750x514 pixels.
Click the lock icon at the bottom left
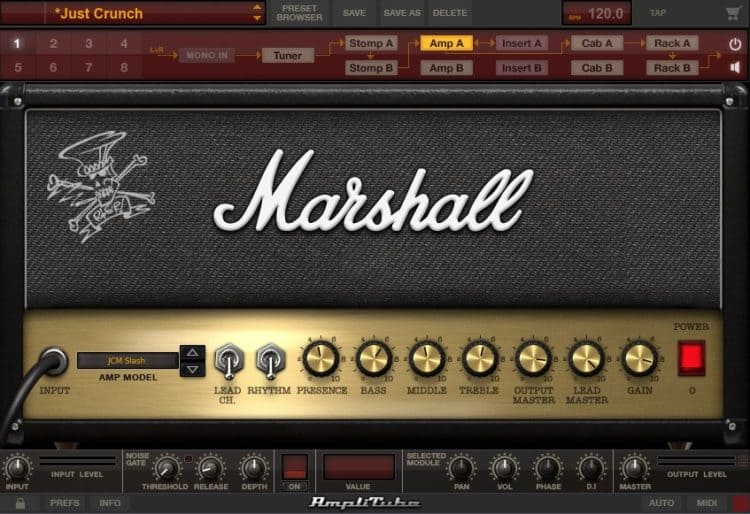click(x=20, y=503)
